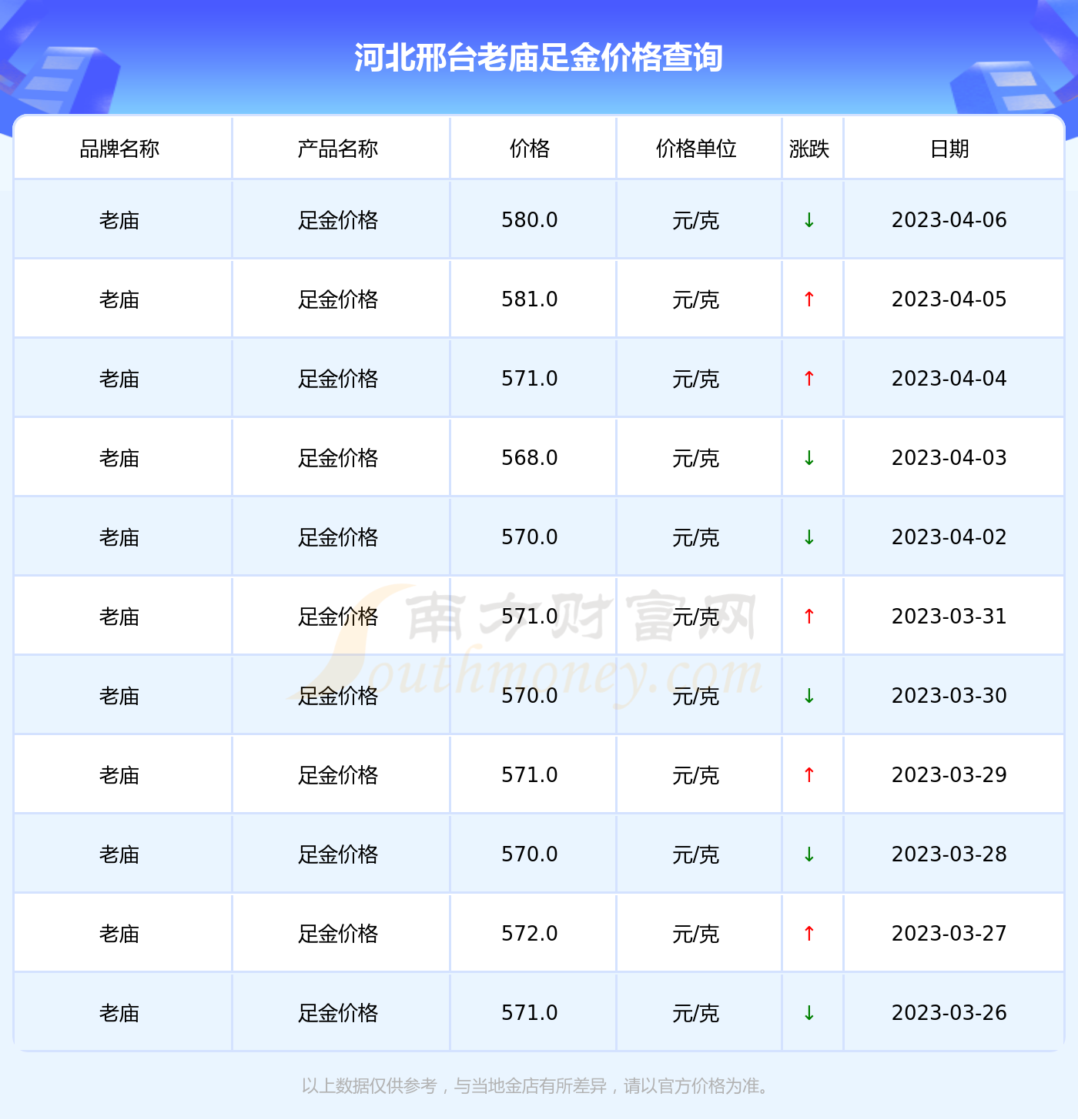Click 足金价格 in the 2023-03-28 row
Image resolution: width=1078 pixels, height=1120 pixels.
click(x=338, y=854)
